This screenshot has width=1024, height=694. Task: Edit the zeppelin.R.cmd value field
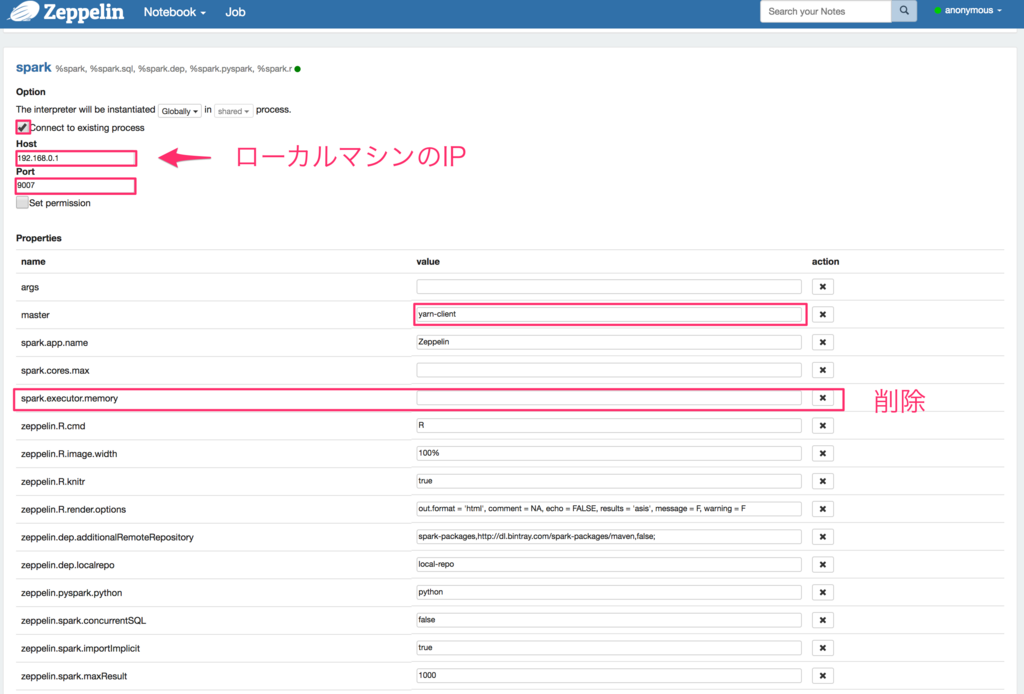coord(609,426)
